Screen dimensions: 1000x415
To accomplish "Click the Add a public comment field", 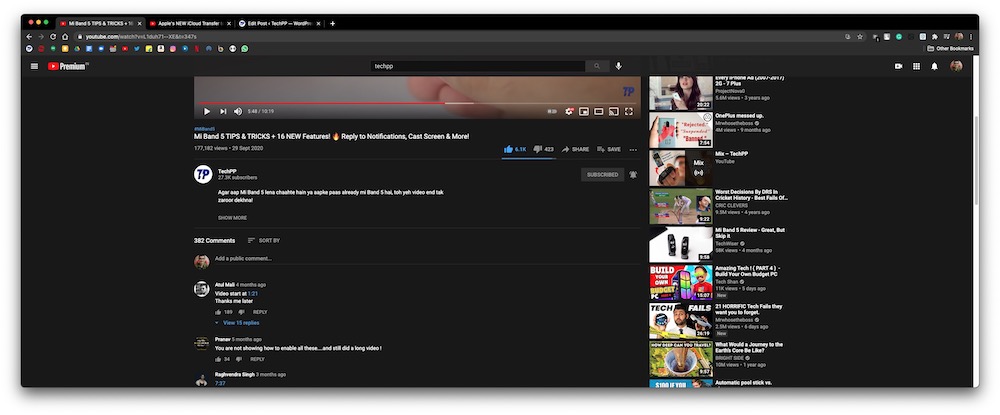I will pyautogui.click(x=427, y=259).
